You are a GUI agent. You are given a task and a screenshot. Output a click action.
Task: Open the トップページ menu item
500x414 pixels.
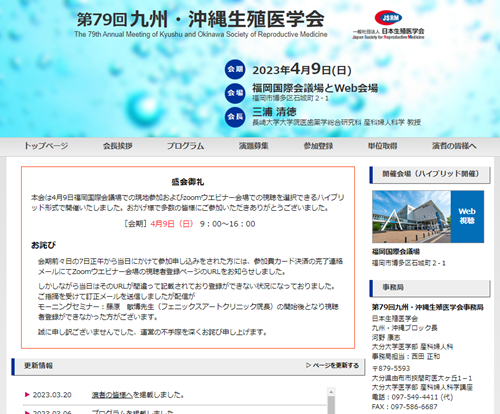pyautogui.click(x=46, y=146)
